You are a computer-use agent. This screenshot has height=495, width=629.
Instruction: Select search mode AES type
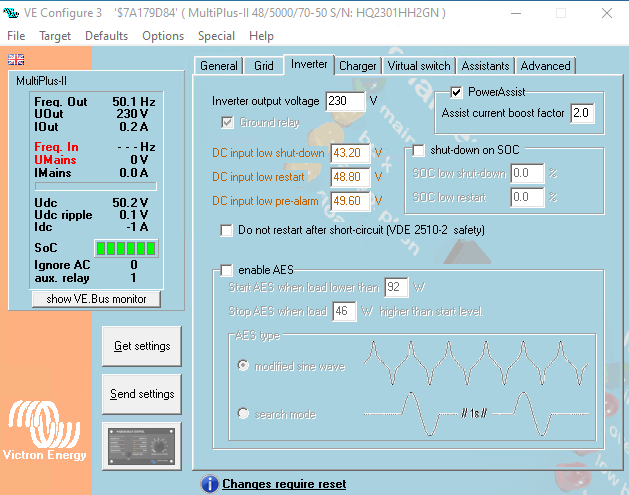click(x=243, y=413)
